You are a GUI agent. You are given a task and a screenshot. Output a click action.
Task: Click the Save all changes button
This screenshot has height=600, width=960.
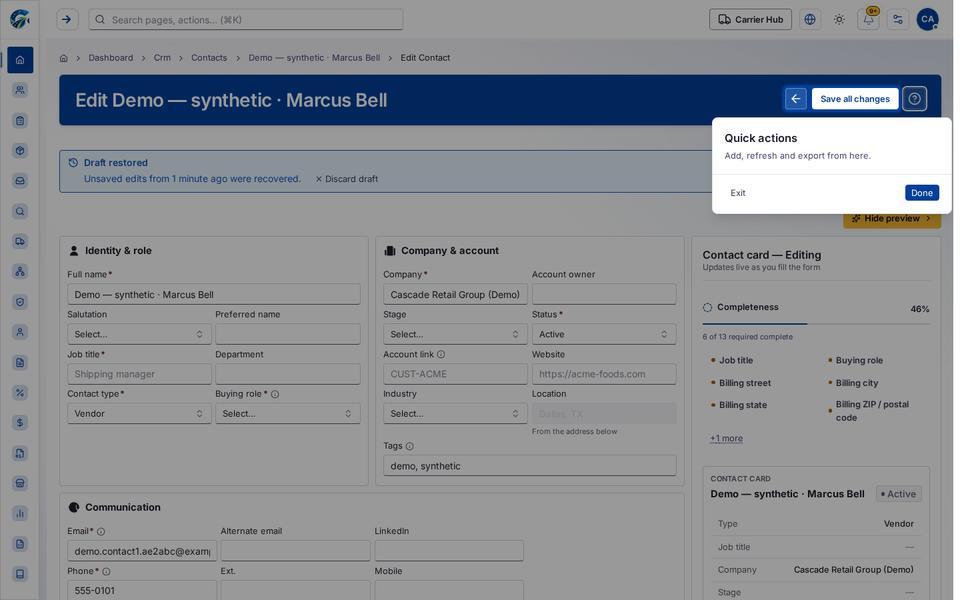click(x=855, y=99)
